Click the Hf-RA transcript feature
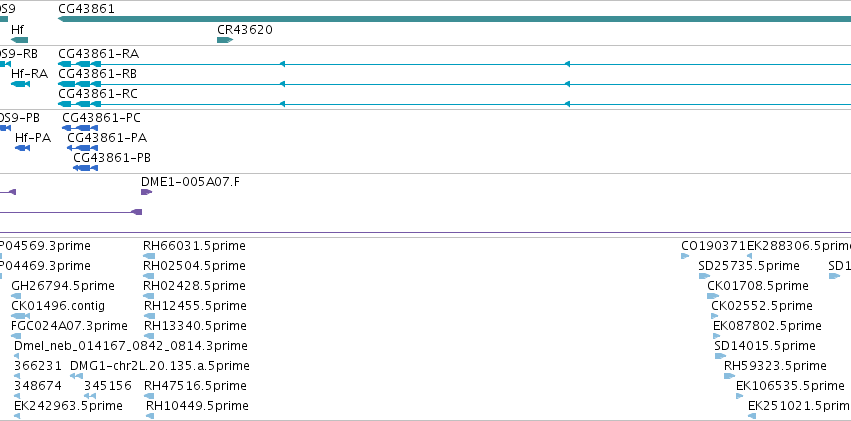 (x=20, y=84)
